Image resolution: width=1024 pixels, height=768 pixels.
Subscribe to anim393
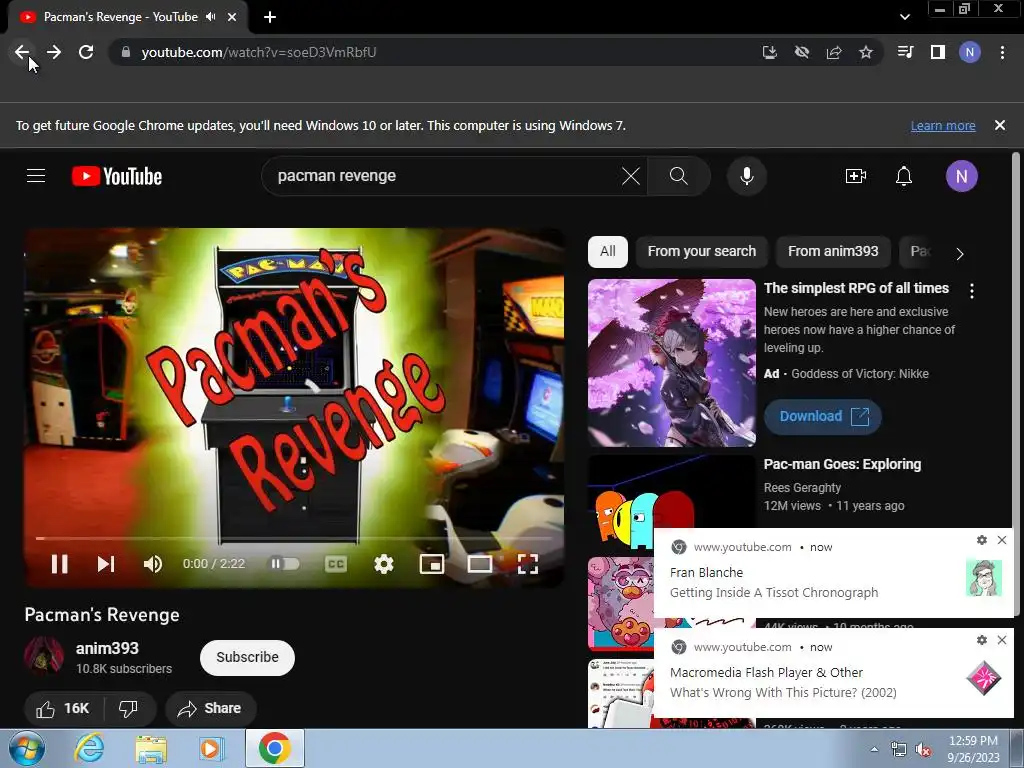(x=248, y=658)
